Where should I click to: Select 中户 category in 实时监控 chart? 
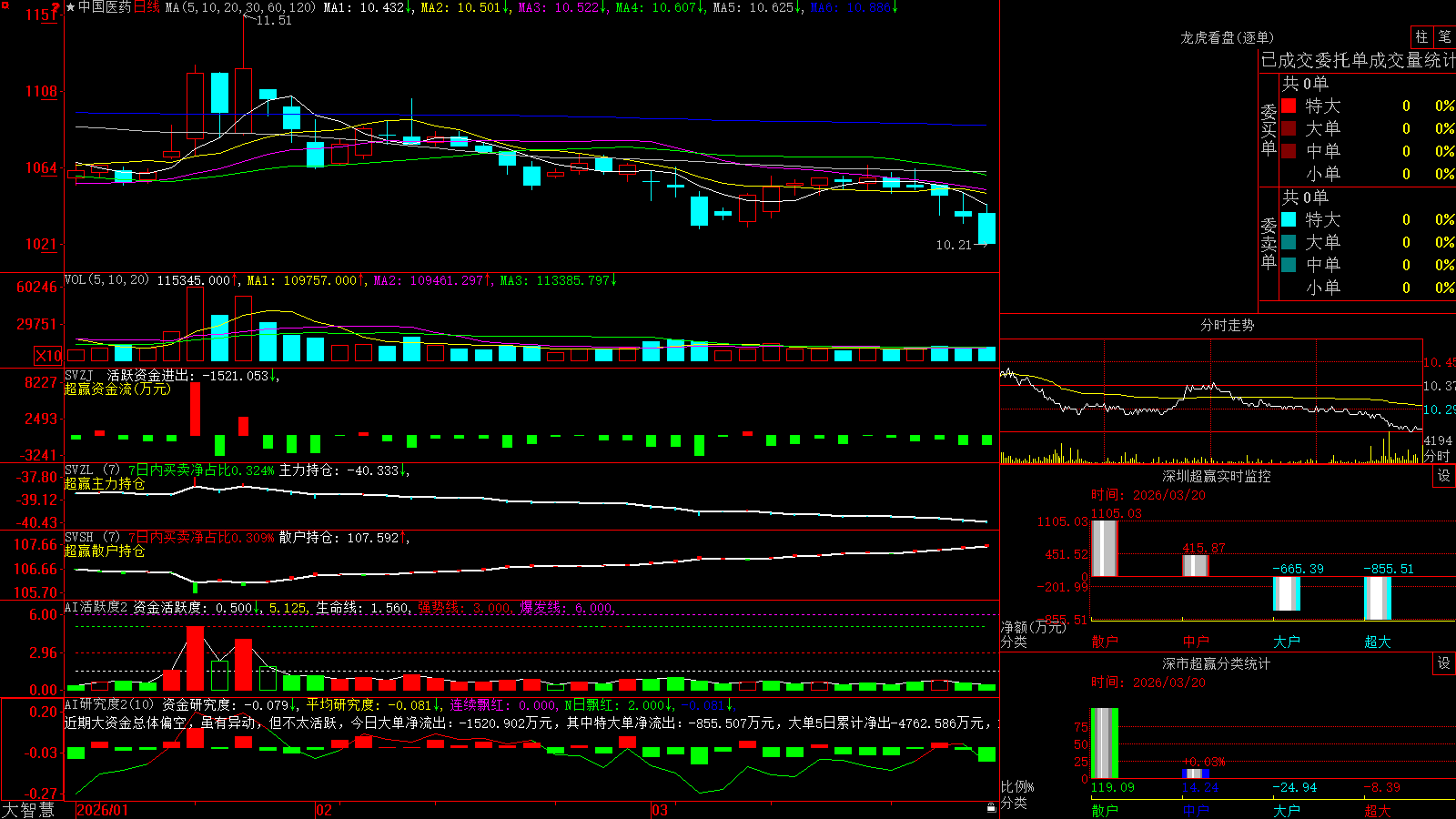click(x=1196, y=642)
